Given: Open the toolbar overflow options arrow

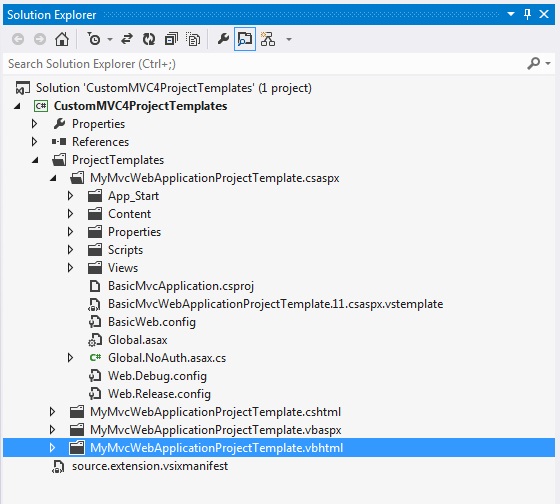Looking at the screenshot, I should (289, 39).
